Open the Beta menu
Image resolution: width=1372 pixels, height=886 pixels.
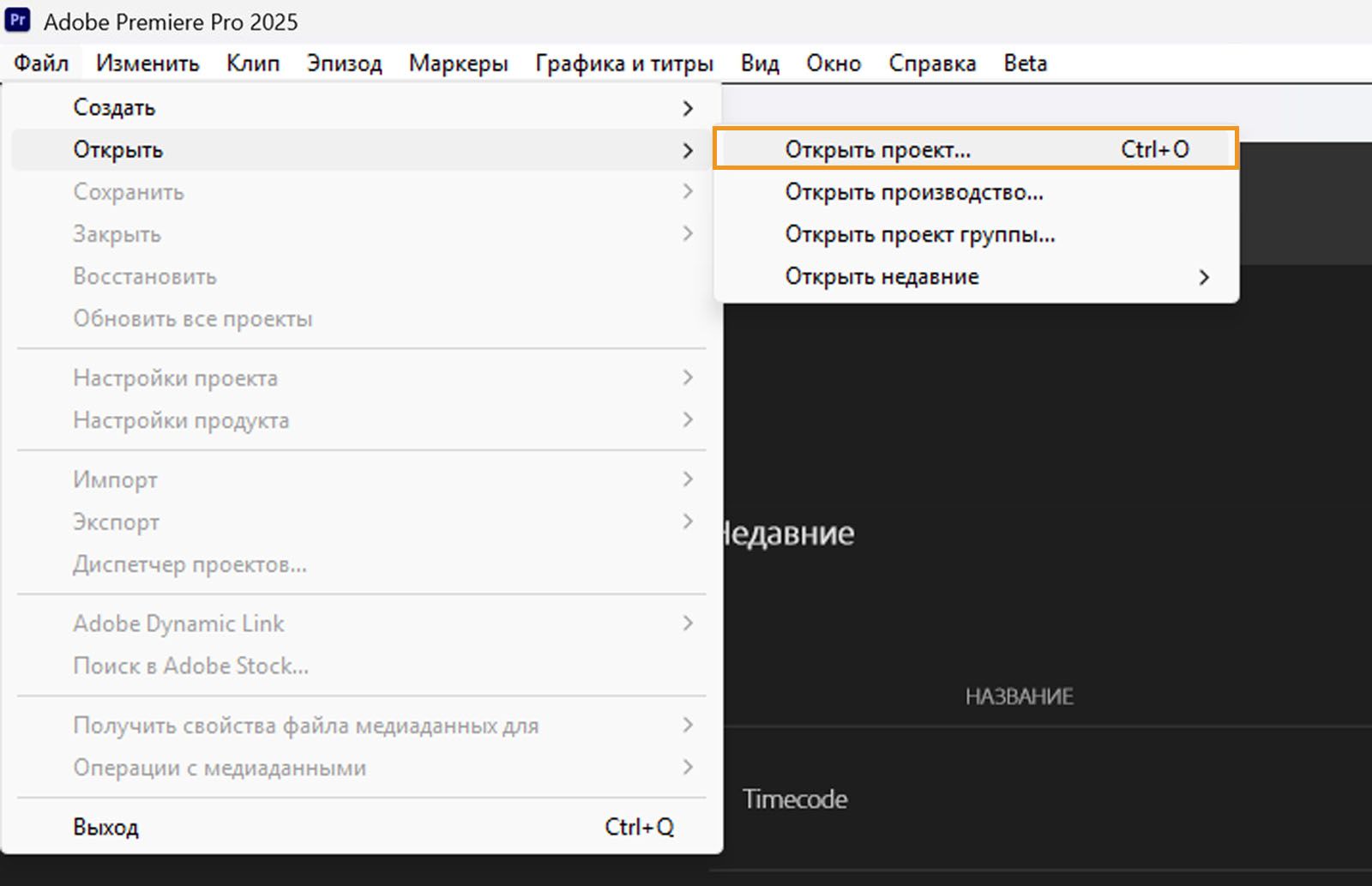coord(1026,63)
